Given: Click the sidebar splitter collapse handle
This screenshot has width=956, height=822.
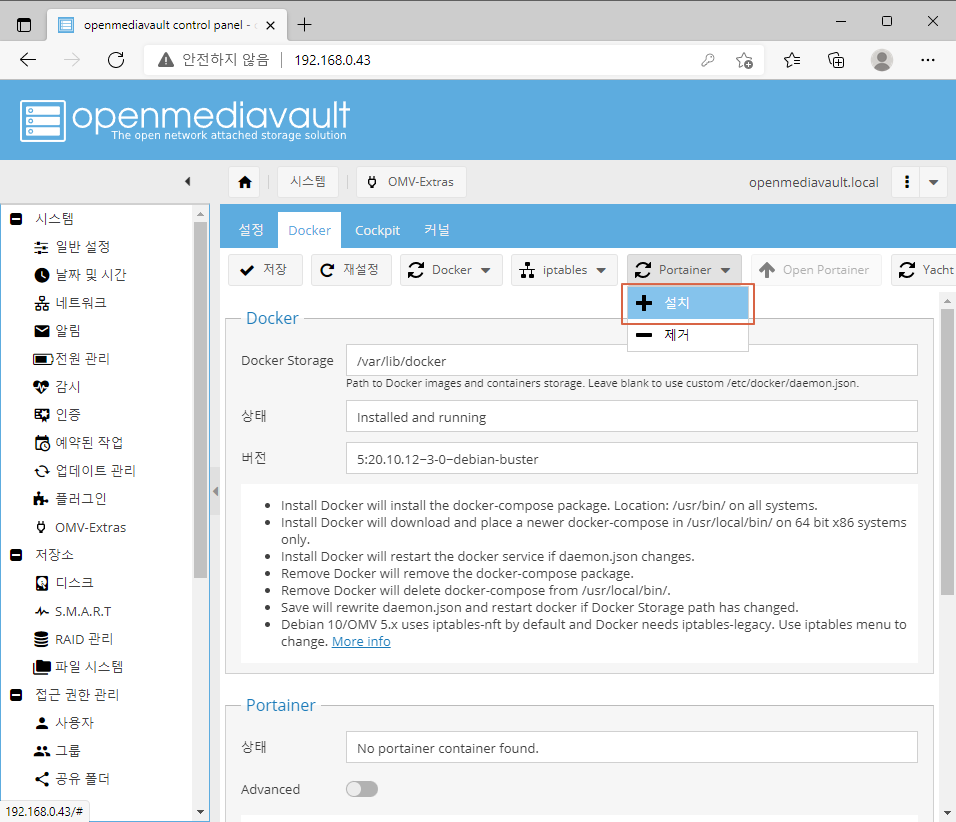Looking at the screenshot, I should [x=215, y=491].
